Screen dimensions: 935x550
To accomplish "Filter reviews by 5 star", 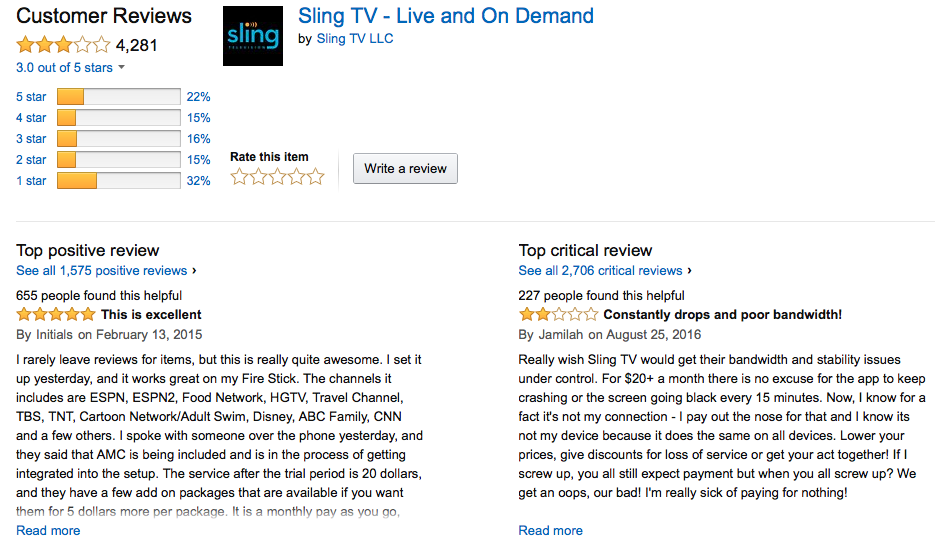I will (31, 97).
